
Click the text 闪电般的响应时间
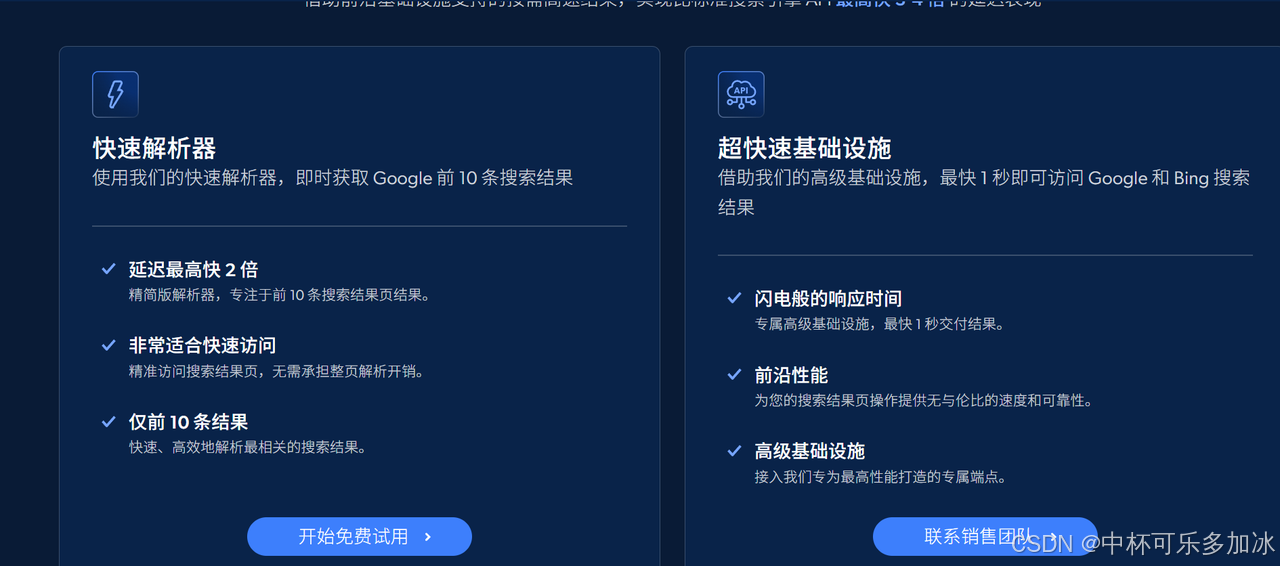point(828,299)
